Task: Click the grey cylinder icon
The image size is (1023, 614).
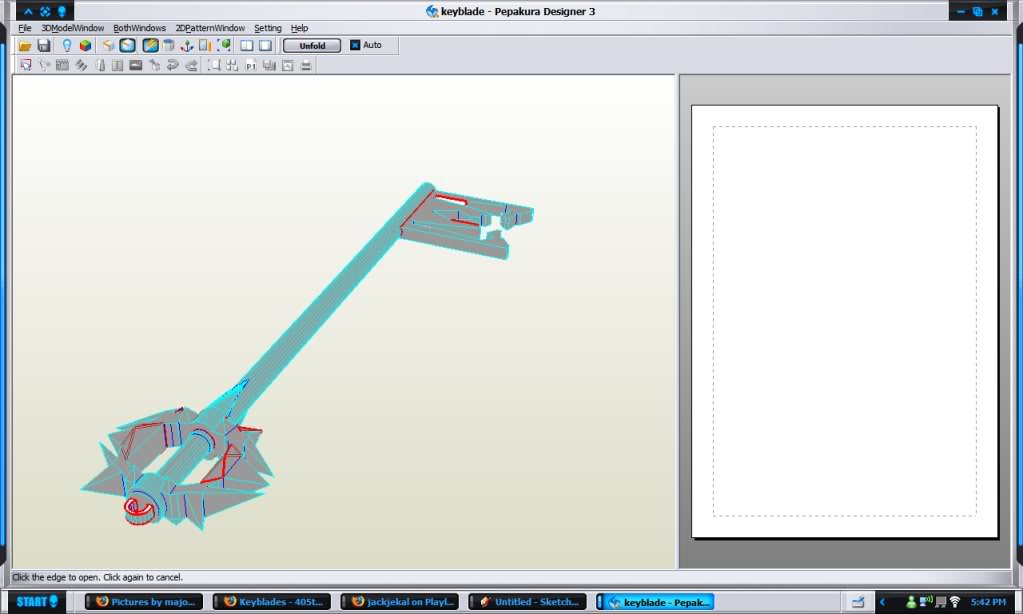Action: click(x=168, y=46)
